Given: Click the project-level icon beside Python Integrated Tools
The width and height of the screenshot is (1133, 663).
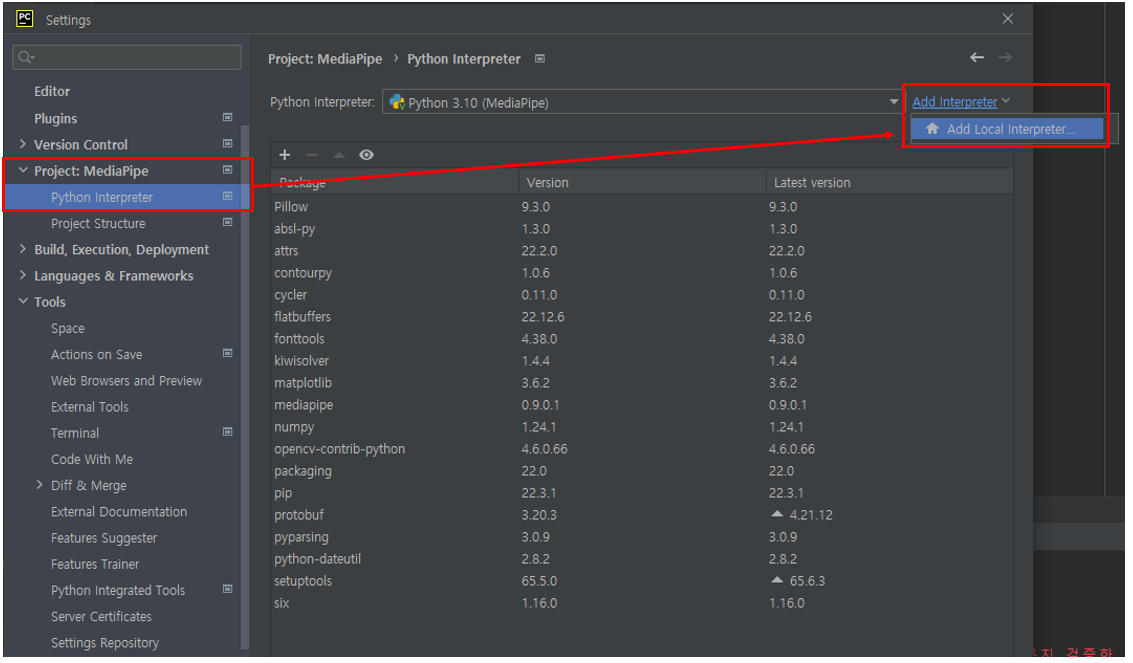Looking at the screenshot, I should (x=228, y=589).
